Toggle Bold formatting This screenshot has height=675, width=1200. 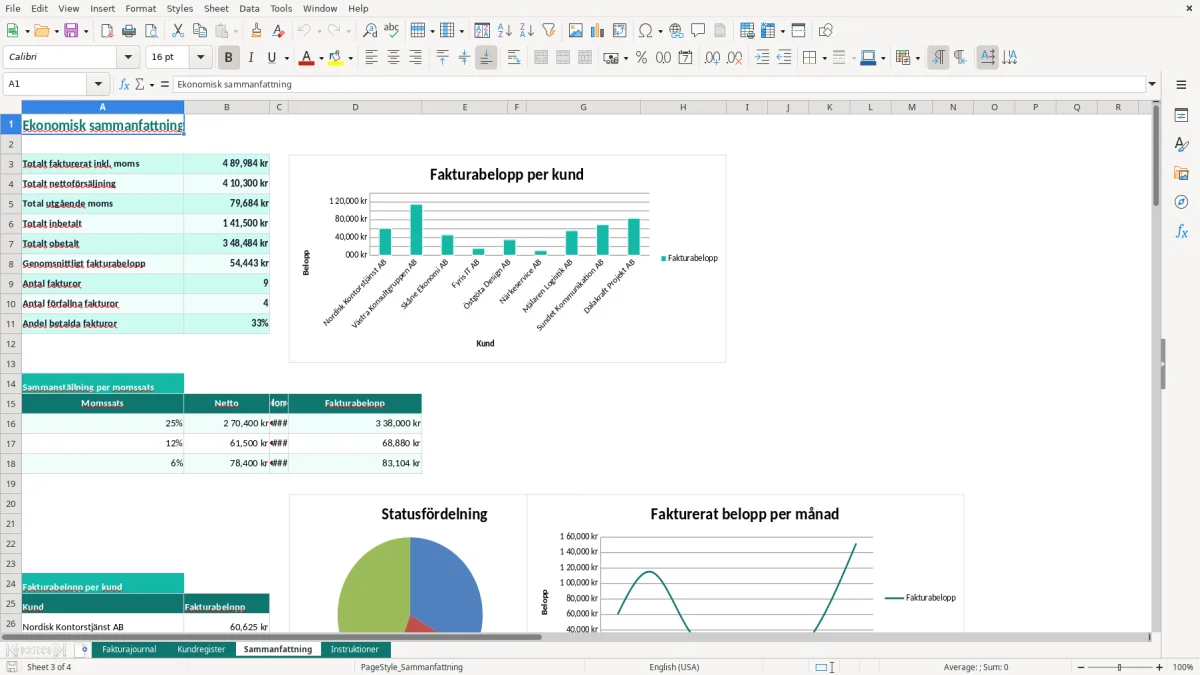[229, 58]
